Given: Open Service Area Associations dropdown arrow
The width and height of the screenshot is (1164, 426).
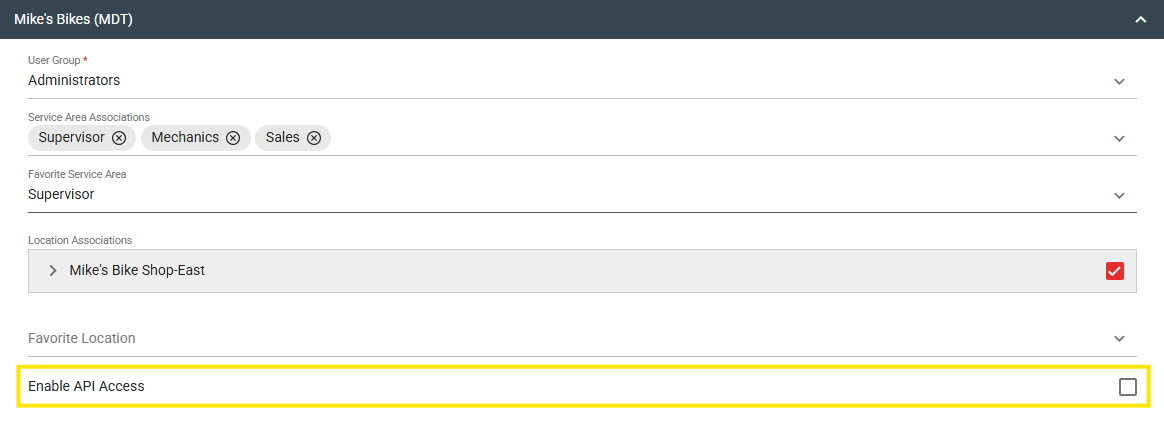Looking at the screenshot, I should (x=1119, y=138).
